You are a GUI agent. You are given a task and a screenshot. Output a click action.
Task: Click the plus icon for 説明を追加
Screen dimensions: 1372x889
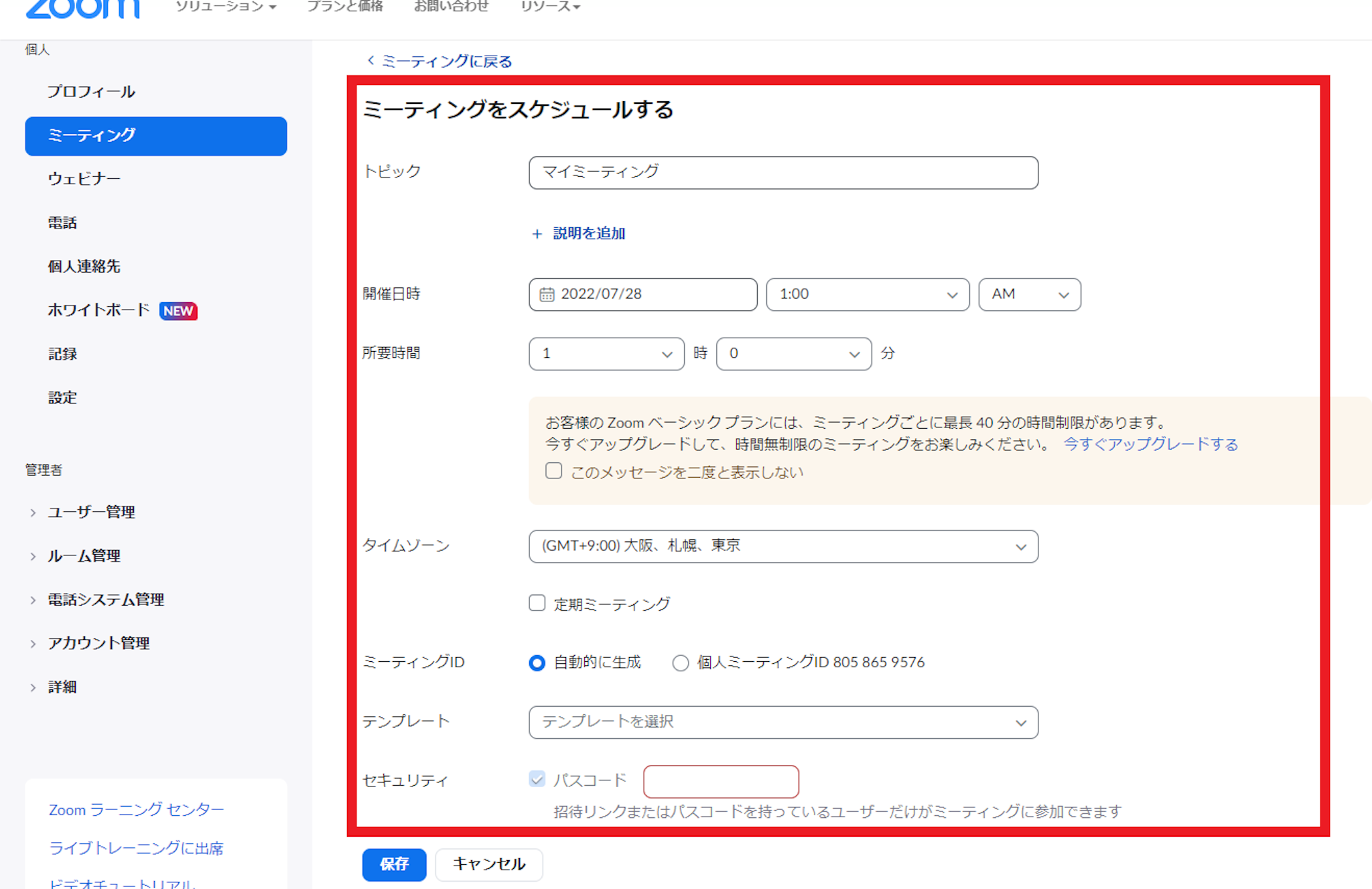[x=537, y=234]
